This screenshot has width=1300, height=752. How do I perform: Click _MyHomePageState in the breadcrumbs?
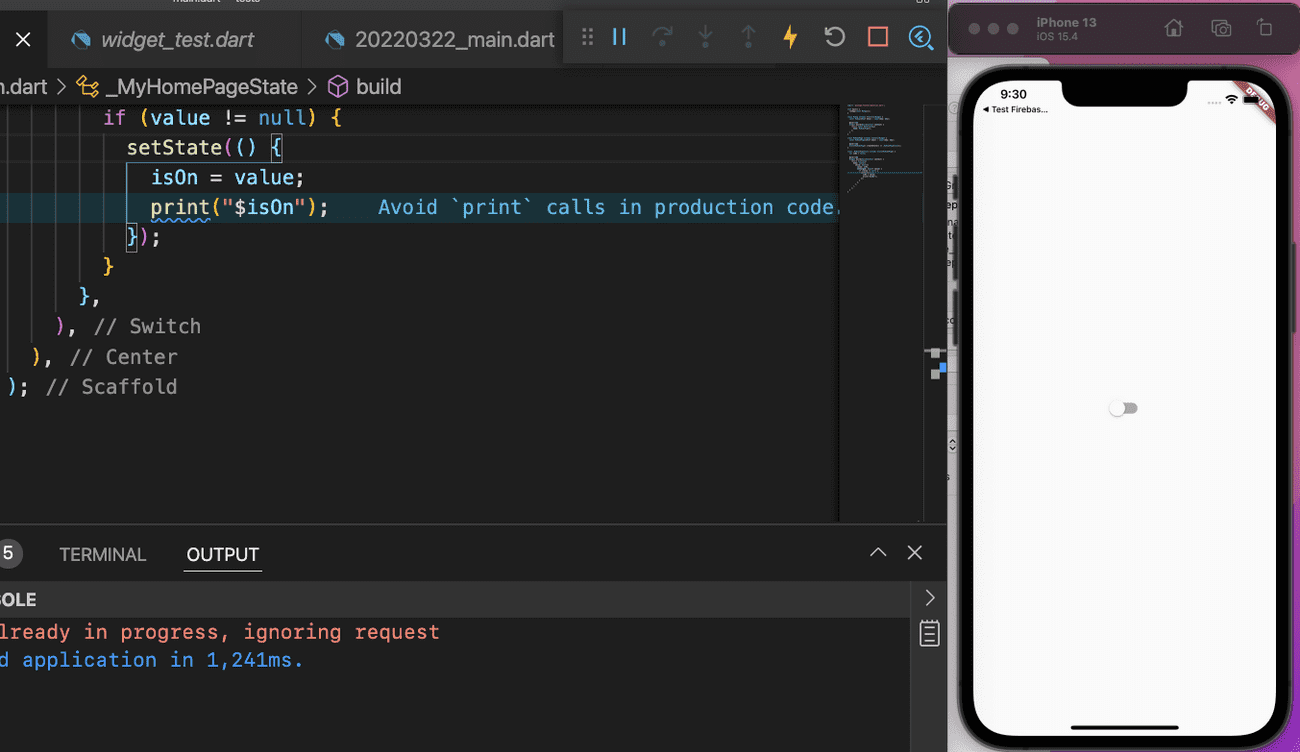(200, 86)
